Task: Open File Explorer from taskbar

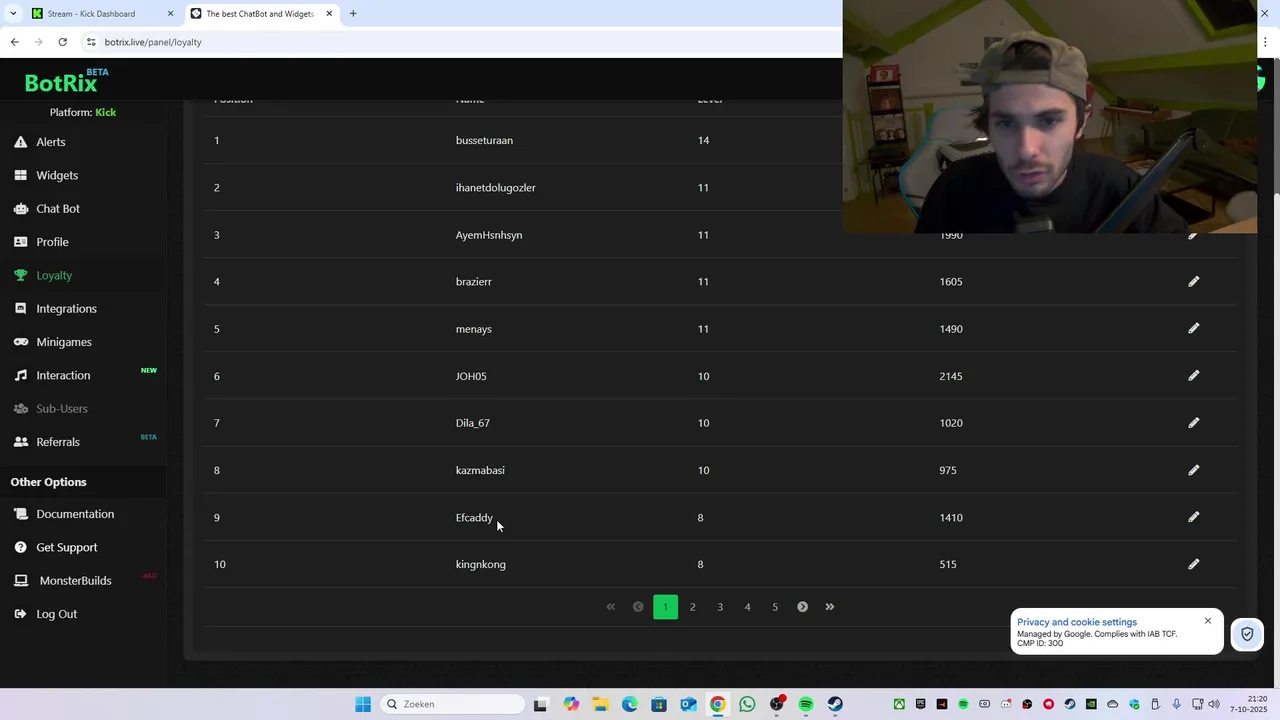Action: [x=600, y=704]
